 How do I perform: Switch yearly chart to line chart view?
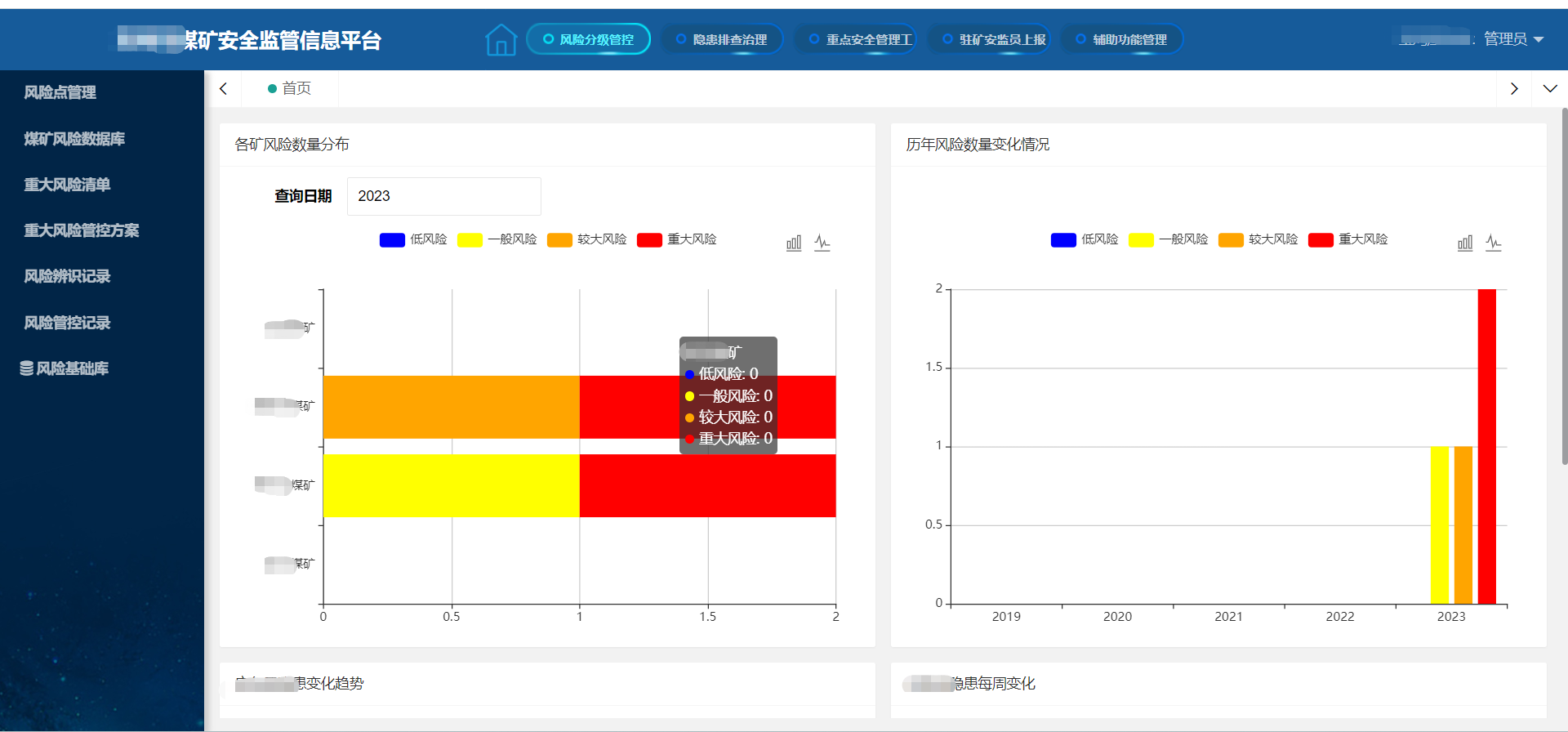coord(1494,243)
